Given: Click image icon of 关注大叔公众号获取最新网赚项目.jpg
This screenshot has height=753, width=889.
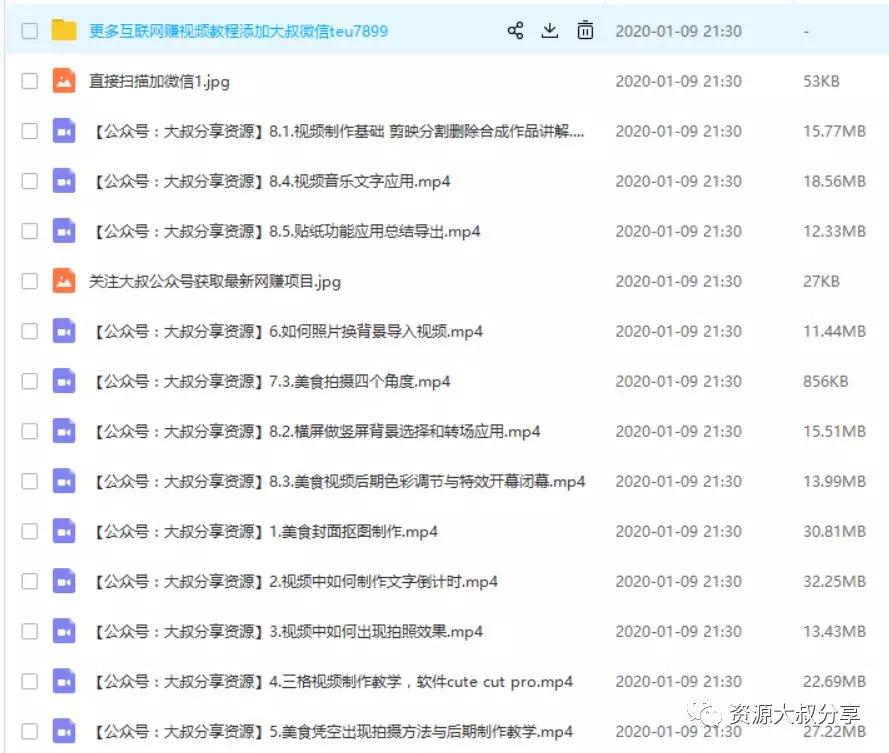Looking at the screenshot, I should point(64,281).
